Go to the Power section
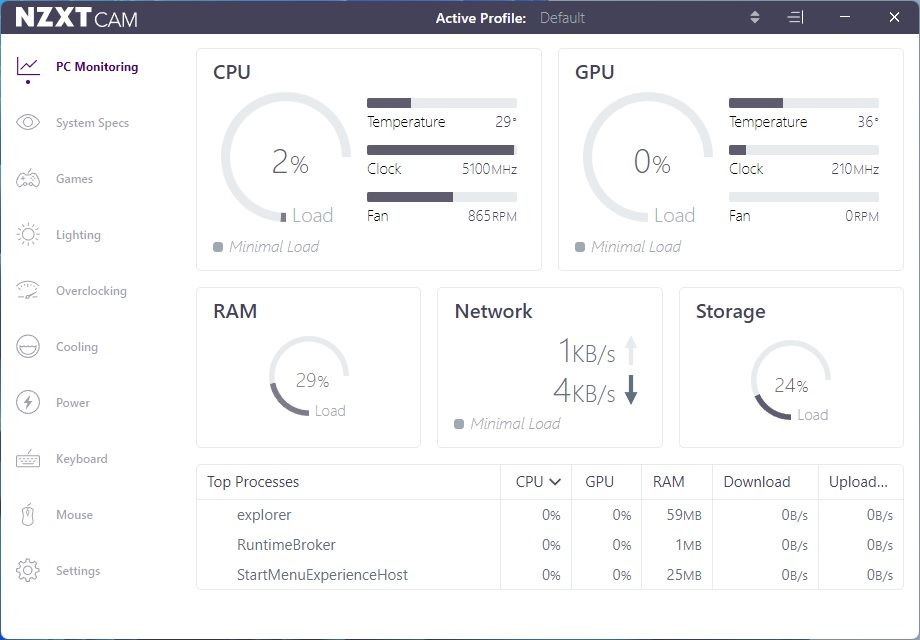Image resolution: width=920 pixels, height=640 pixels. click(73, 403)
